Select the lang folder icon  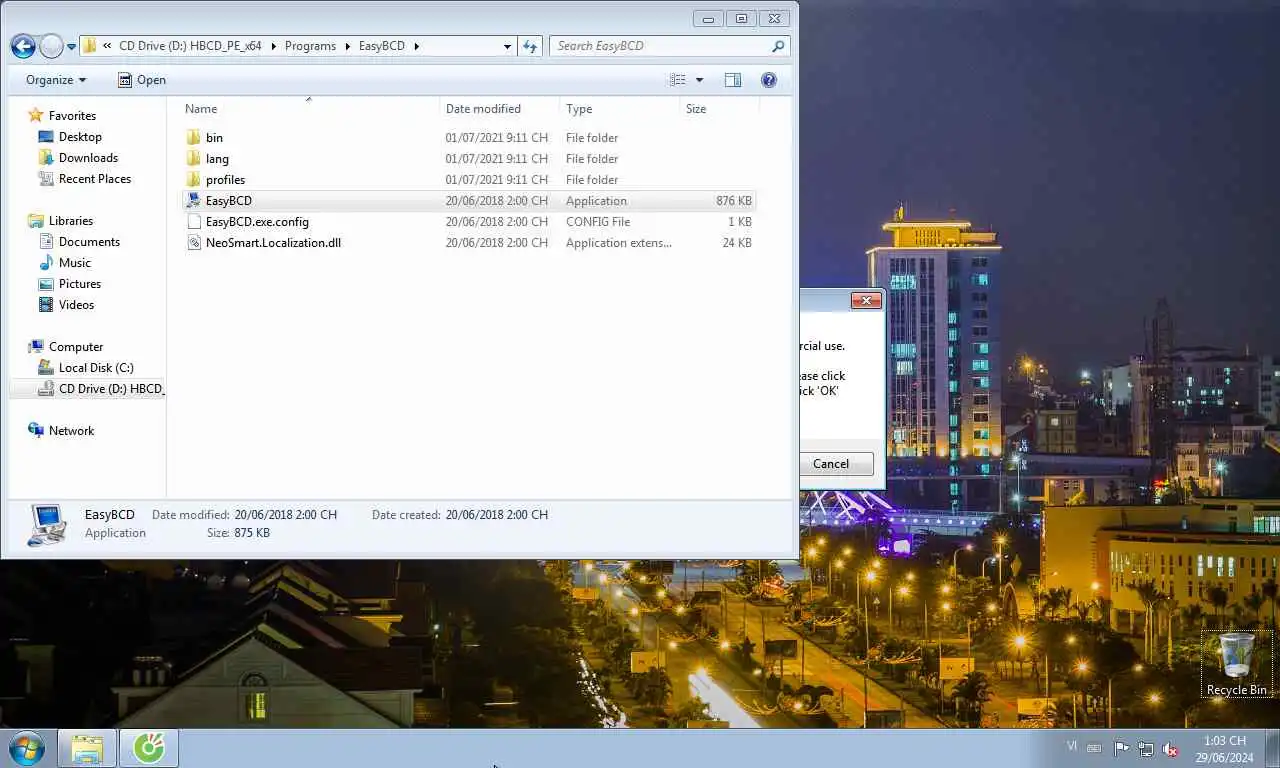pos(194,159)
